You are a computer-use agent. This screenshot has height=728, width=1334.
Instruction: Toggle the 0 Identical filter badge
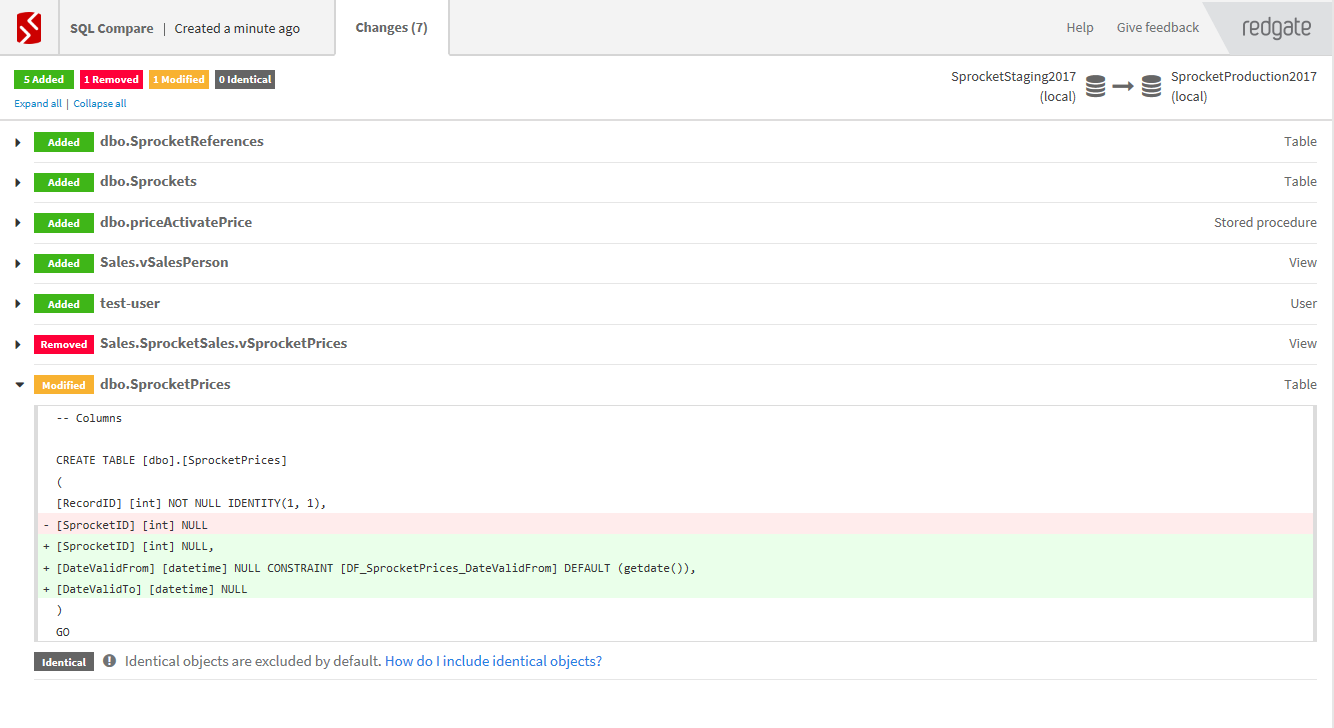(245, 79)
